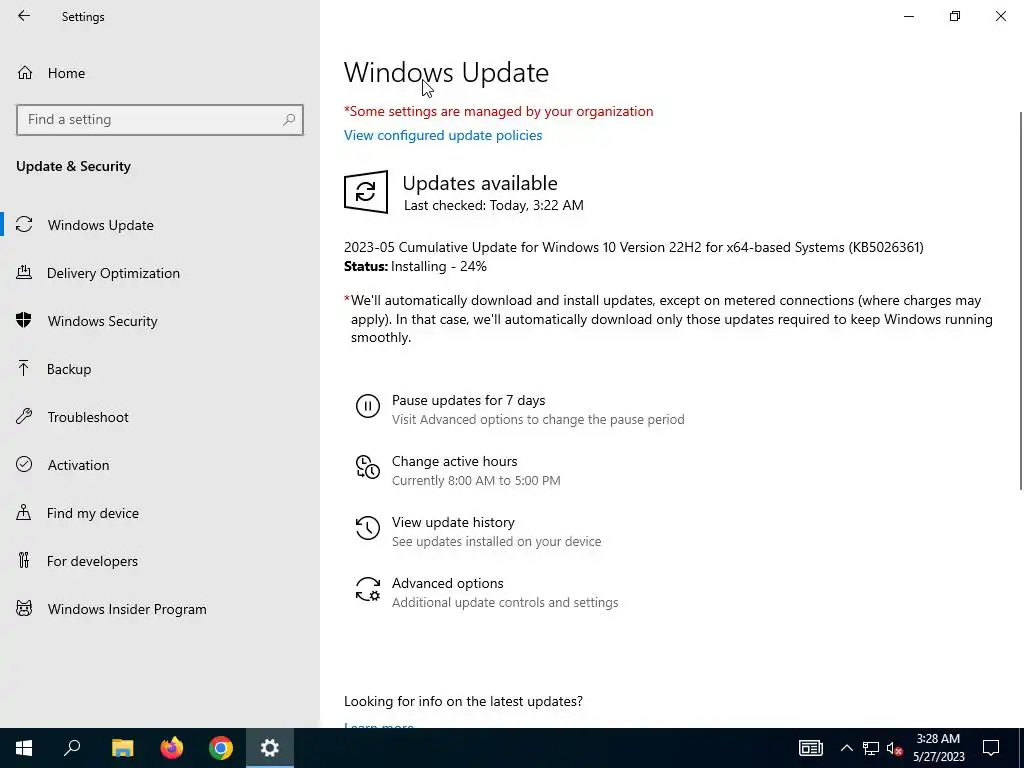Image resolution: width=1024 pixels, height=768 pixels.
Task: Click the Windows Insider Program cat icon
Action: click(x=24, y=609)
